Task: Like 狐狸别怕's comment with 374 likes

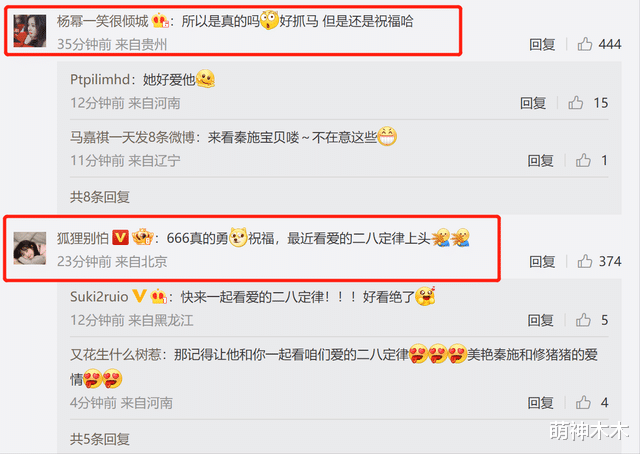Action: [585, 261]
